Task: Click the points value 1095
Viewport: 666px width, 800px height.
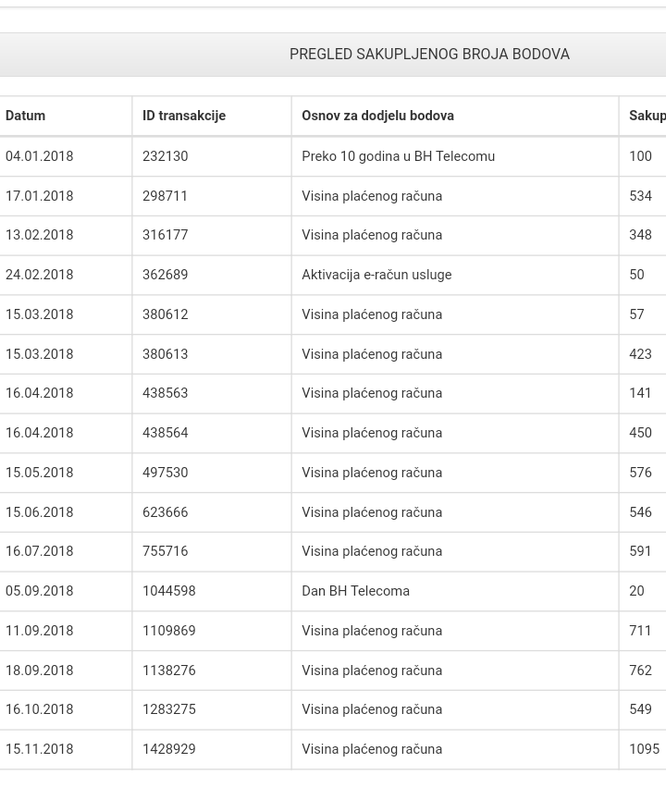Action: tap(645, 749)
